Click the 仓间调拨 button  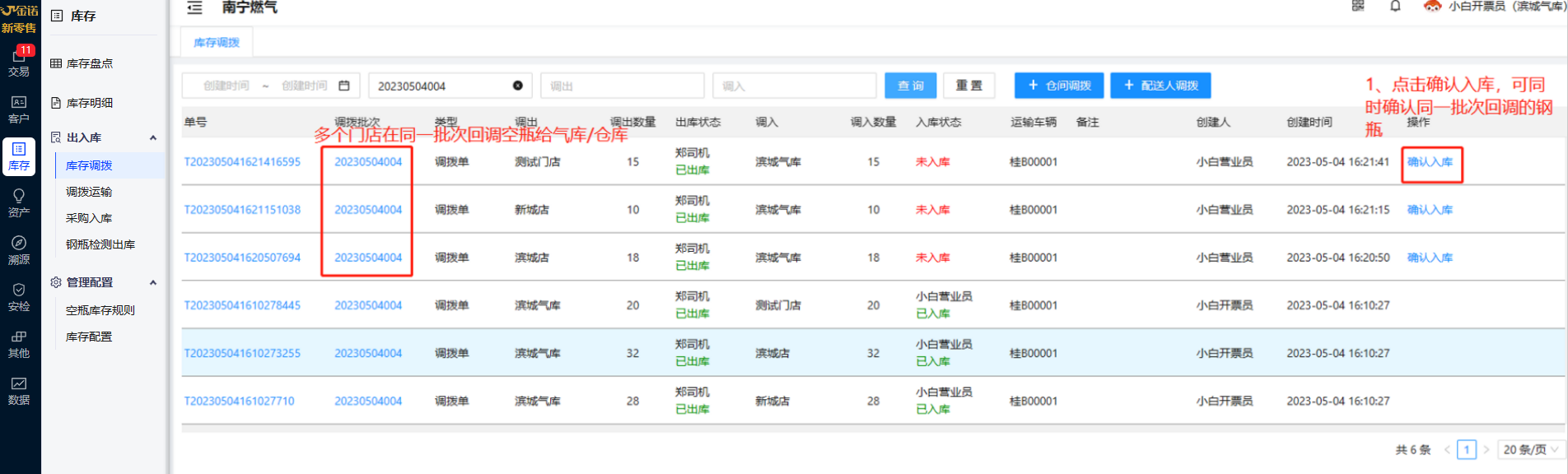pos(1059,86)
